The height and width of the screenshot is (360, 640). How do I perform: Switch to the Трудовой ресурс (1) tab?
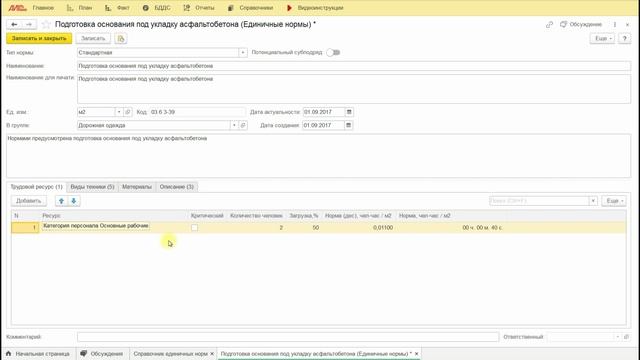pyautogui.click(x=36, y=187)
